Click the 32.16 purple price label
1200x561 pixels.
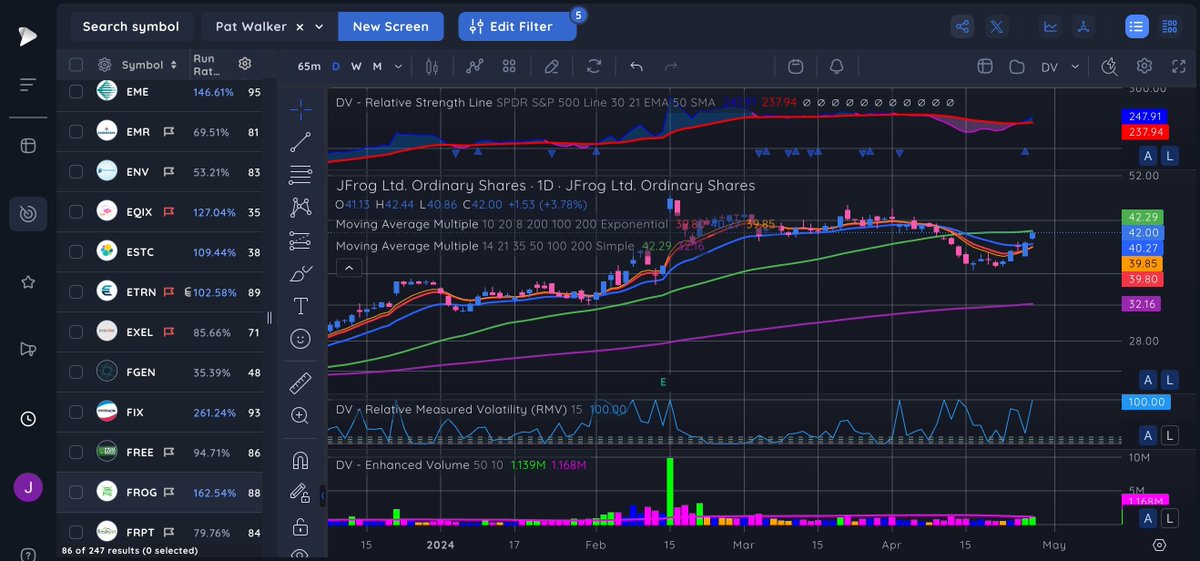point(1143,304)
